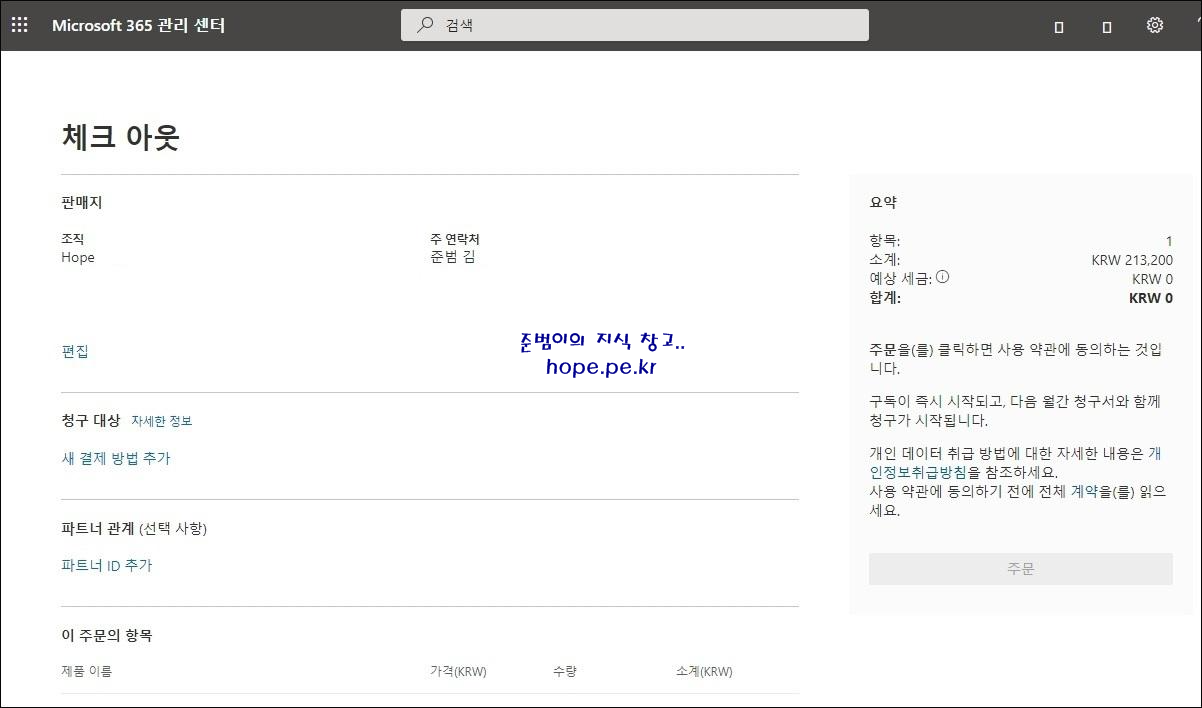Image resolution: width=1202 pixels, height=708 pixels.
Task: Click the 편집 link under 판매지
Action: [75, 352]
